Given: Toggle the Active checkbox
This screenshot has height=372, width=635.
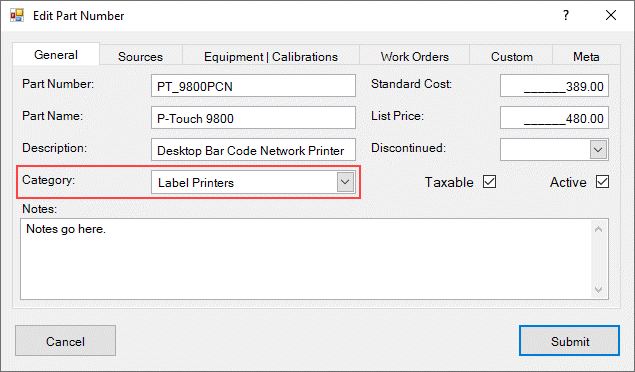Looking at the screenshot, I should point(602,182).
